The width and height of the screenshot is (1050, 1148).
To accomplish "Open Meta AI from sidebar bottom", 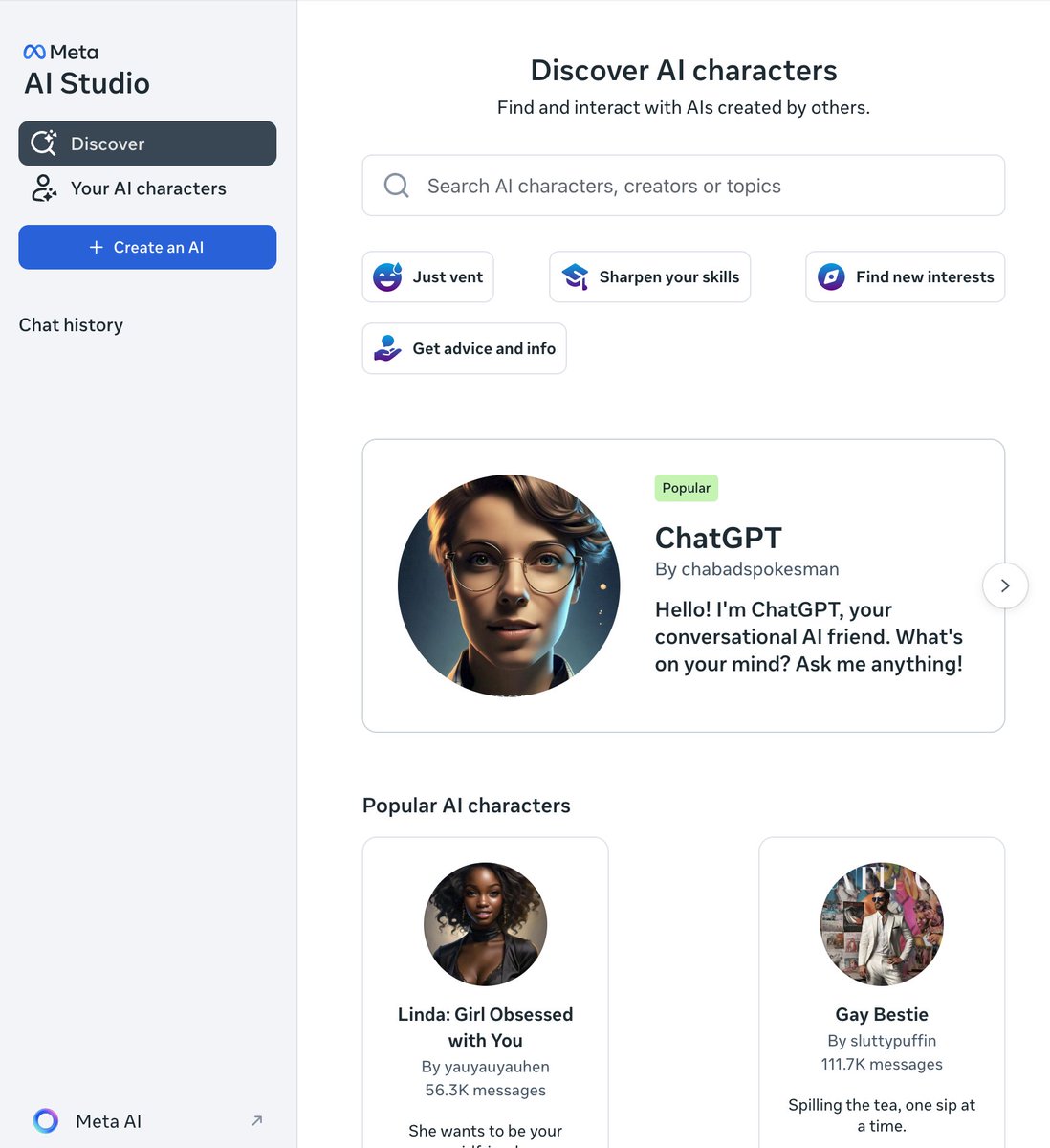I will click(147, 1120).
